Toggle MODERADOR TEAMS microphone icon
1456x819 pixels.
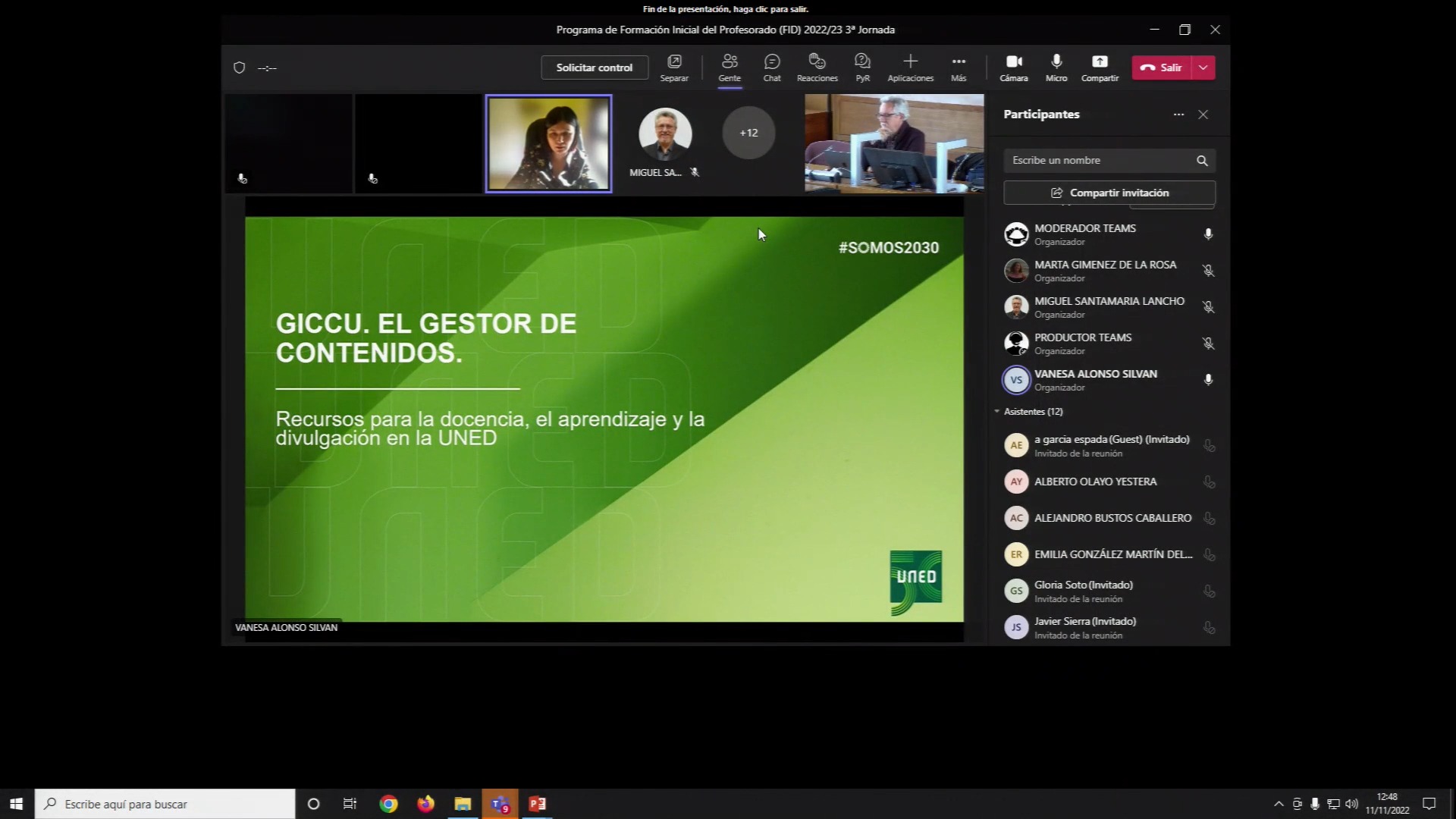tap(1208, 234)
